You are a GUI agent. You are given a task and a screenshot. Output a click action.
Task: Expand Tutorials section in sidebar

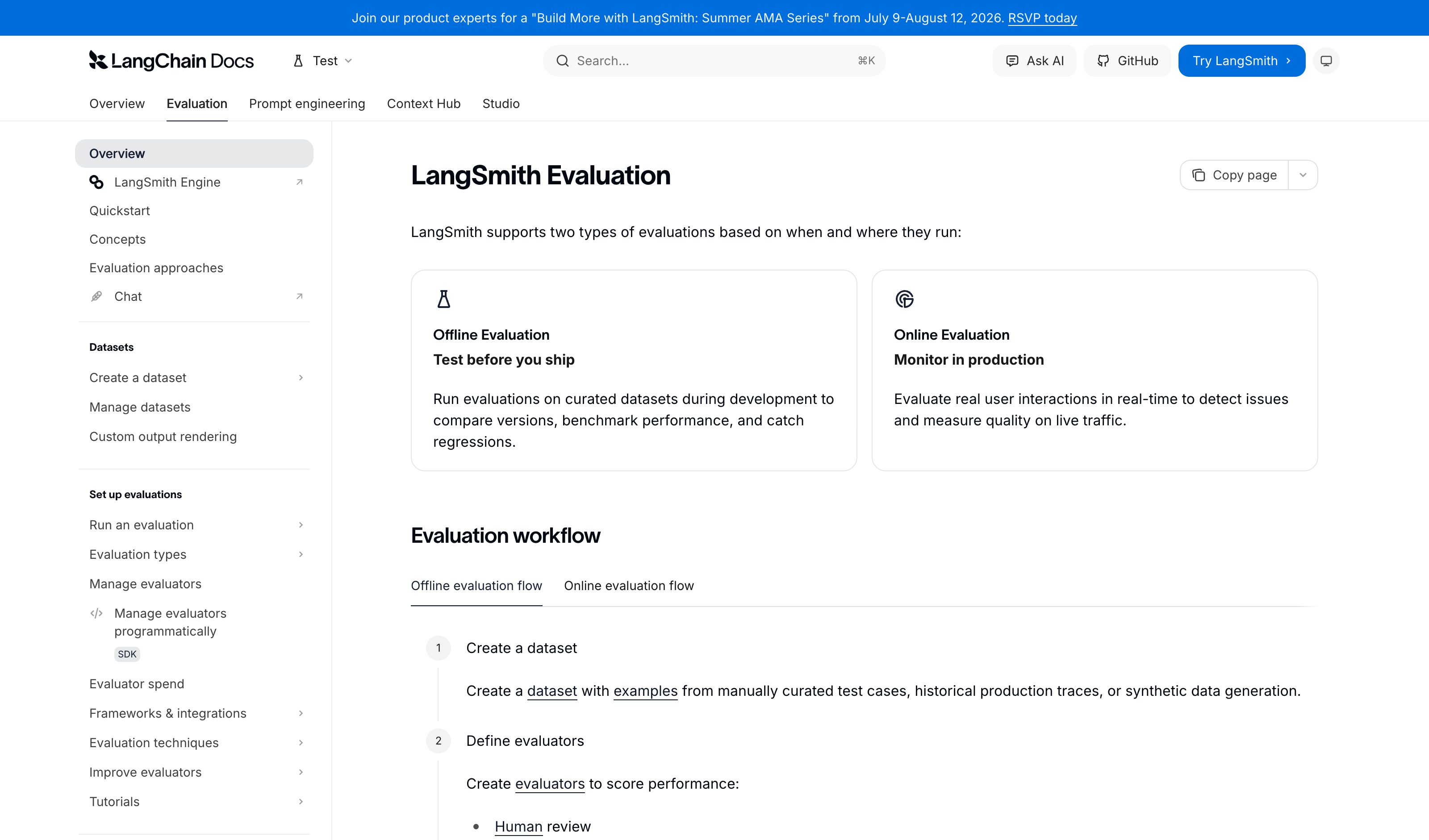pyautogui.click(x=301, y=802)
